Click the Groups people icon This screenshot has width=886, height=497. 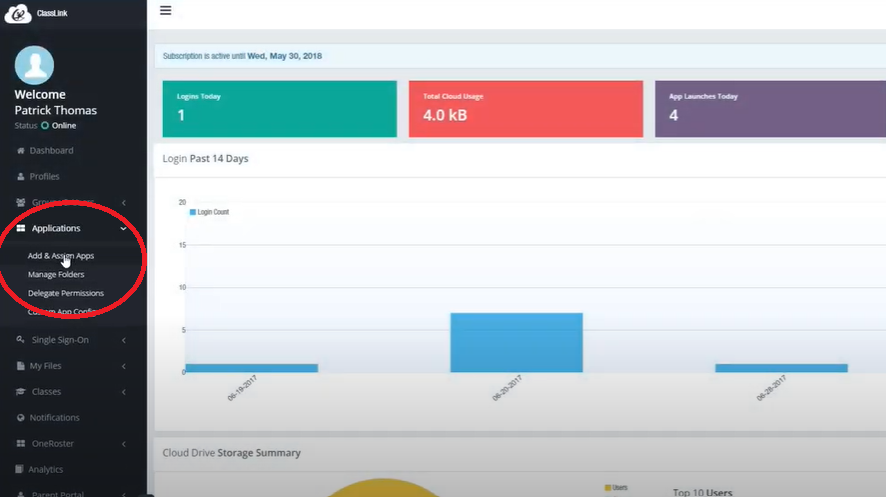point(21,202)
